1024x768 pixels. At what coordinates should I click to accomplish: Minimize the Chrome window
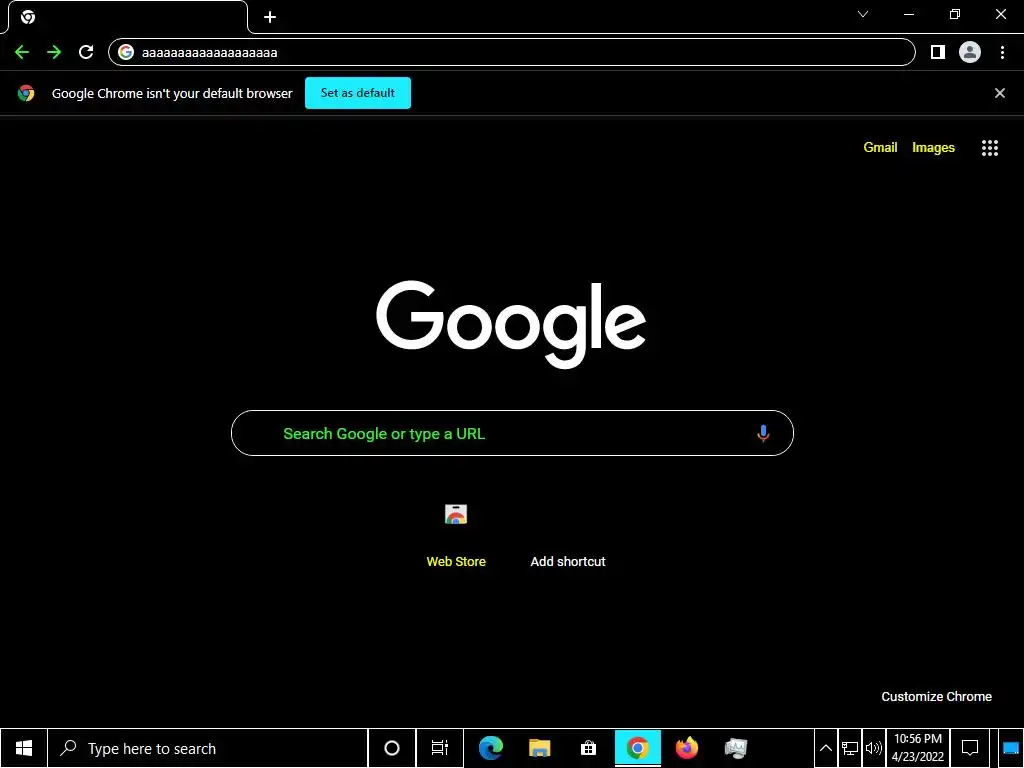[x=909, y=14]
